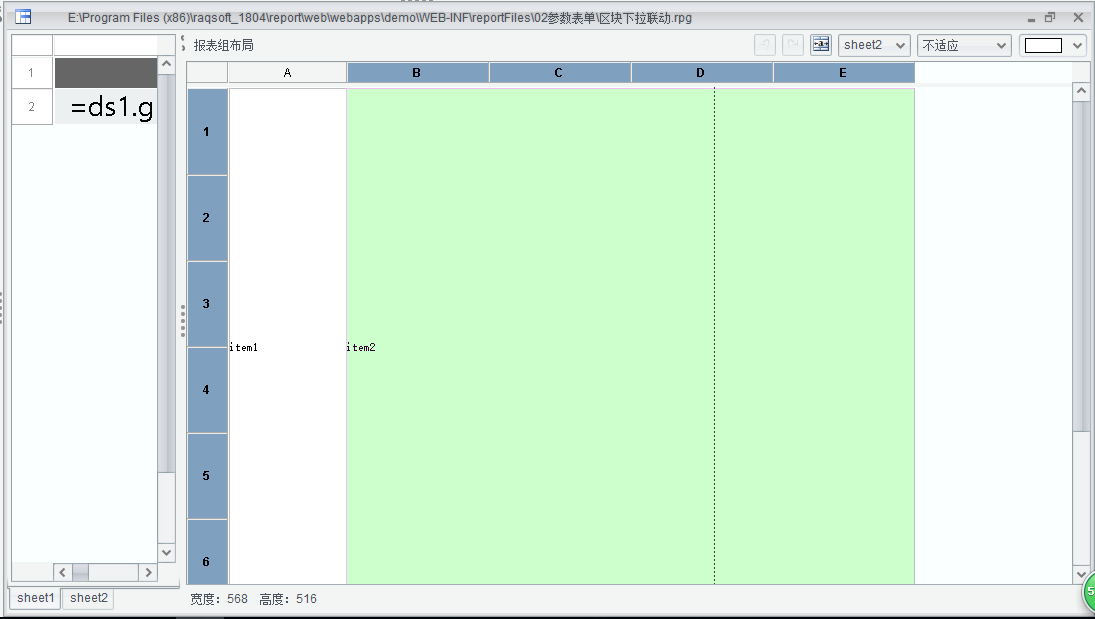
Task: Open the 不适应 fit mode dropdown
Action: coord(964,45)
